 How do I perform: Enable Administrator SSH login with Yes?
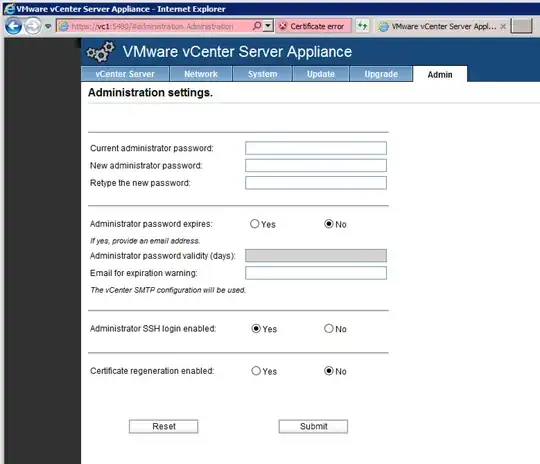(256, 329)
